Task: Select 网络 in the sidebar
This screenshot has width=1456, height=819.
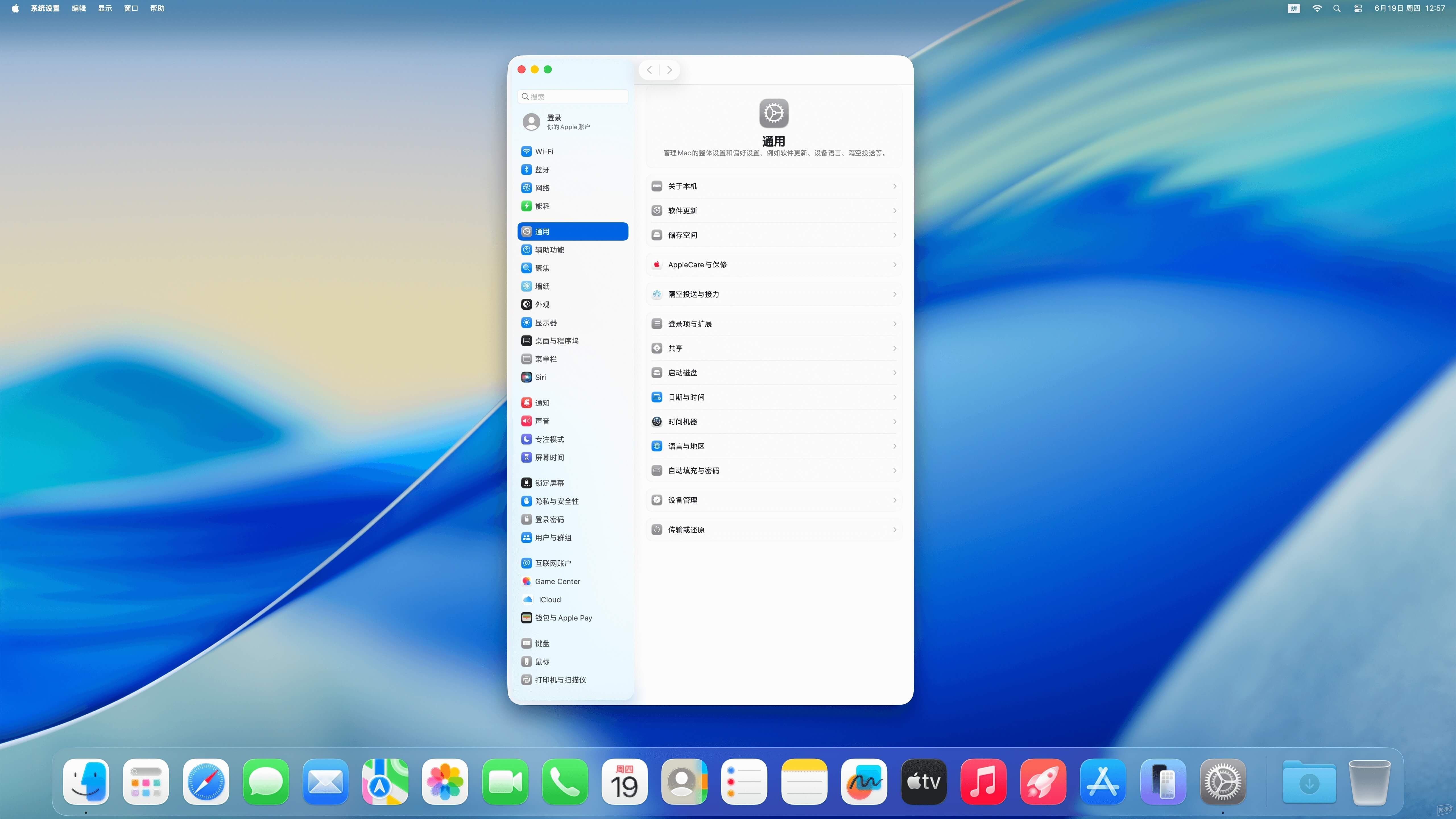Action: 572,188
